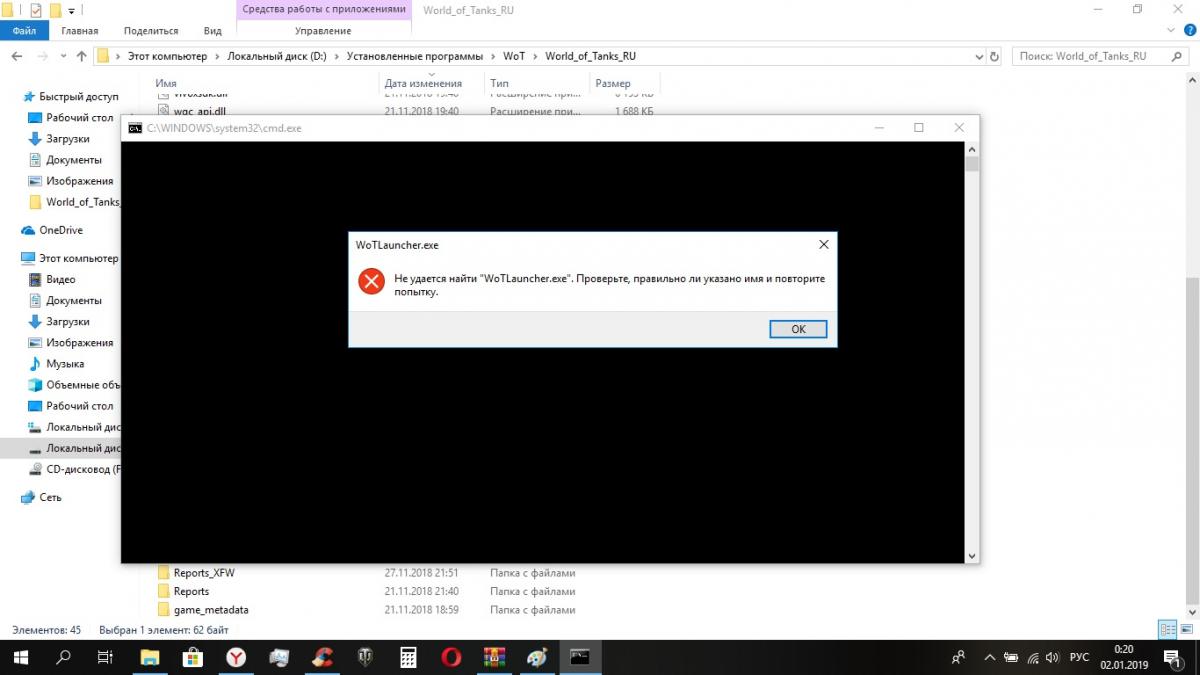Open Изображения under Быстрый доступ
Image resolution: width=1200 pixels, height=675 pixels.
pyautogui.click(x=79, y=181)
